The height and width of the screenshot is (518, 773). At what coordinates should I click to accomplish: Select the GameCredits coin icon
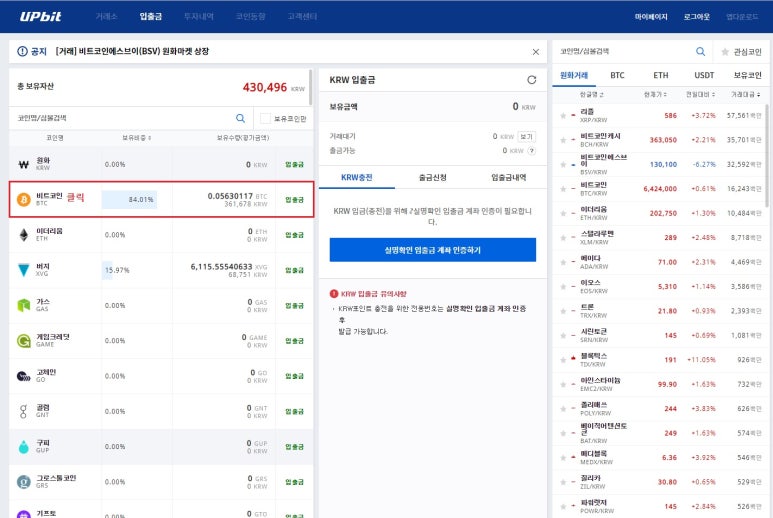(24, 341)
